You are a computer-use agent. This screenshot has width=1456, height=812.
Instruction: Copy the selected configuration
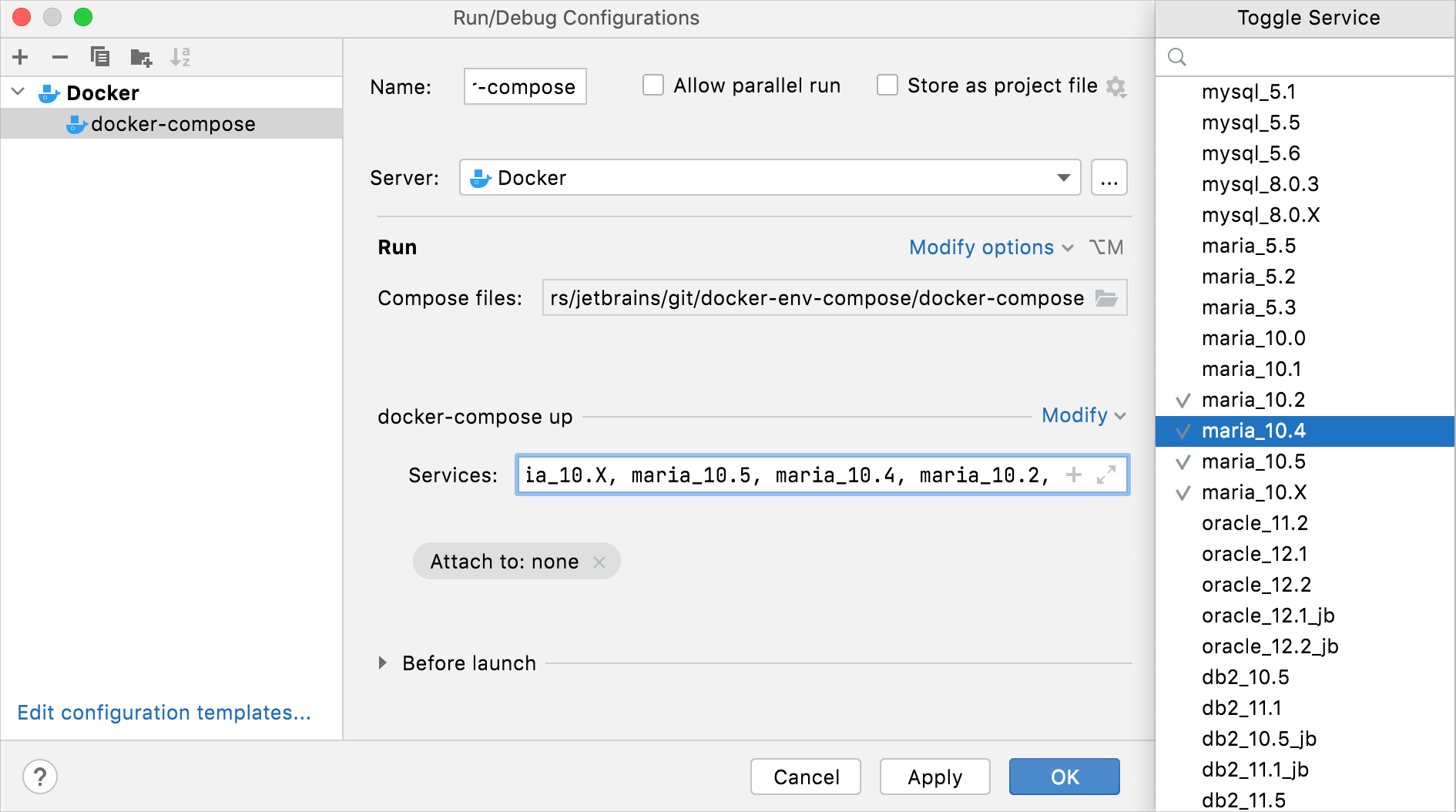pos(100,57)
